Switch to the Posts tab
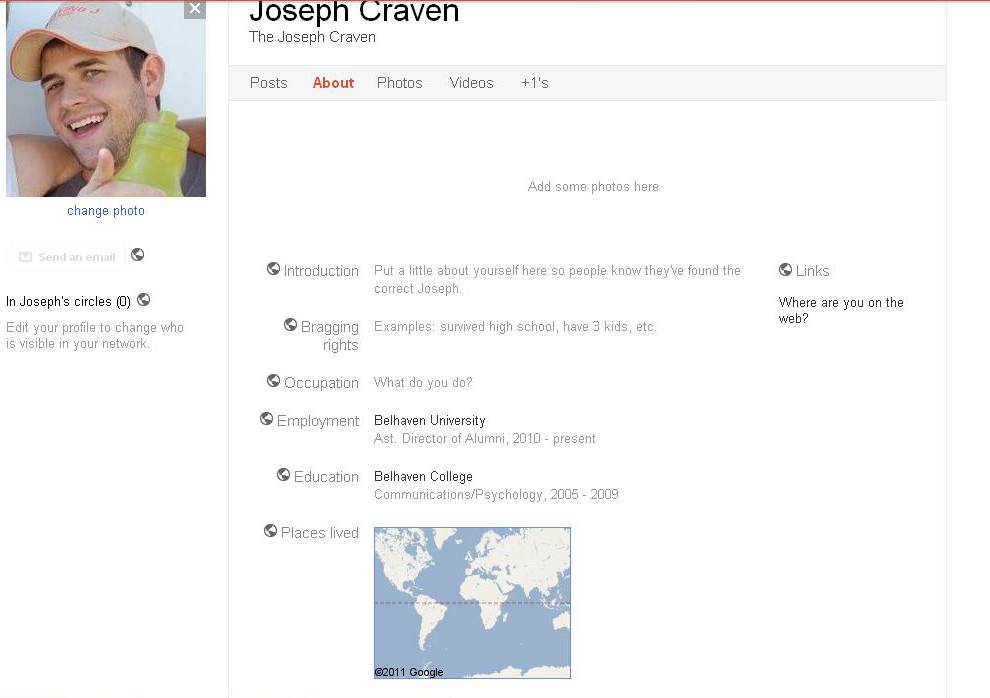The width and height of the screenshot is (990, 698). pos(268,83)
